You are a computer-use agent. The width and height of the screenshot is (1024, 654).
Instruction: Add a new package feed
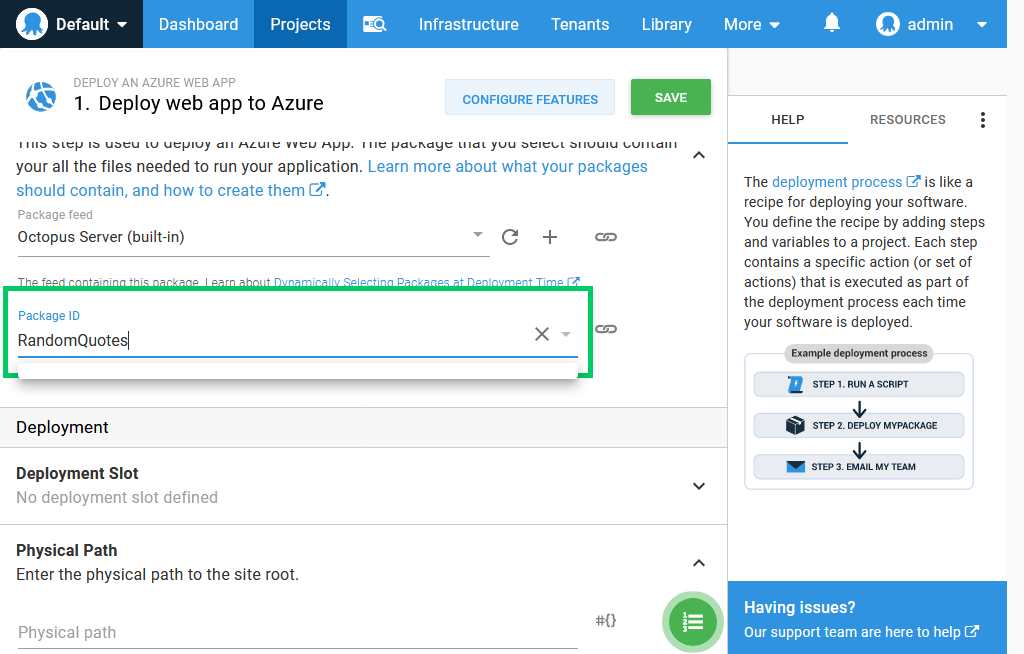[x=550, y=237]
